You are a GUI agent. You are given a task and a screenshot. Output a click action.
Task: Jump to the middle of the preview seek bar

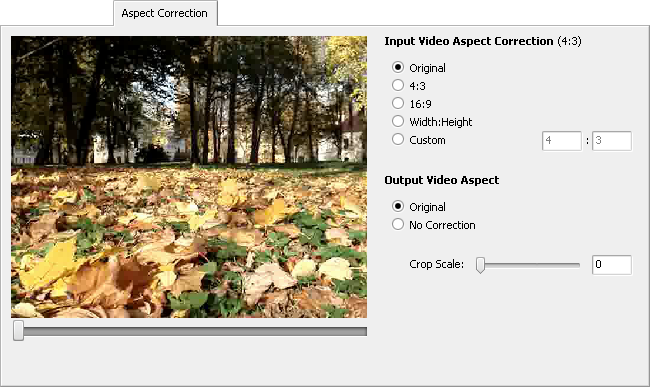click(190, 331)
